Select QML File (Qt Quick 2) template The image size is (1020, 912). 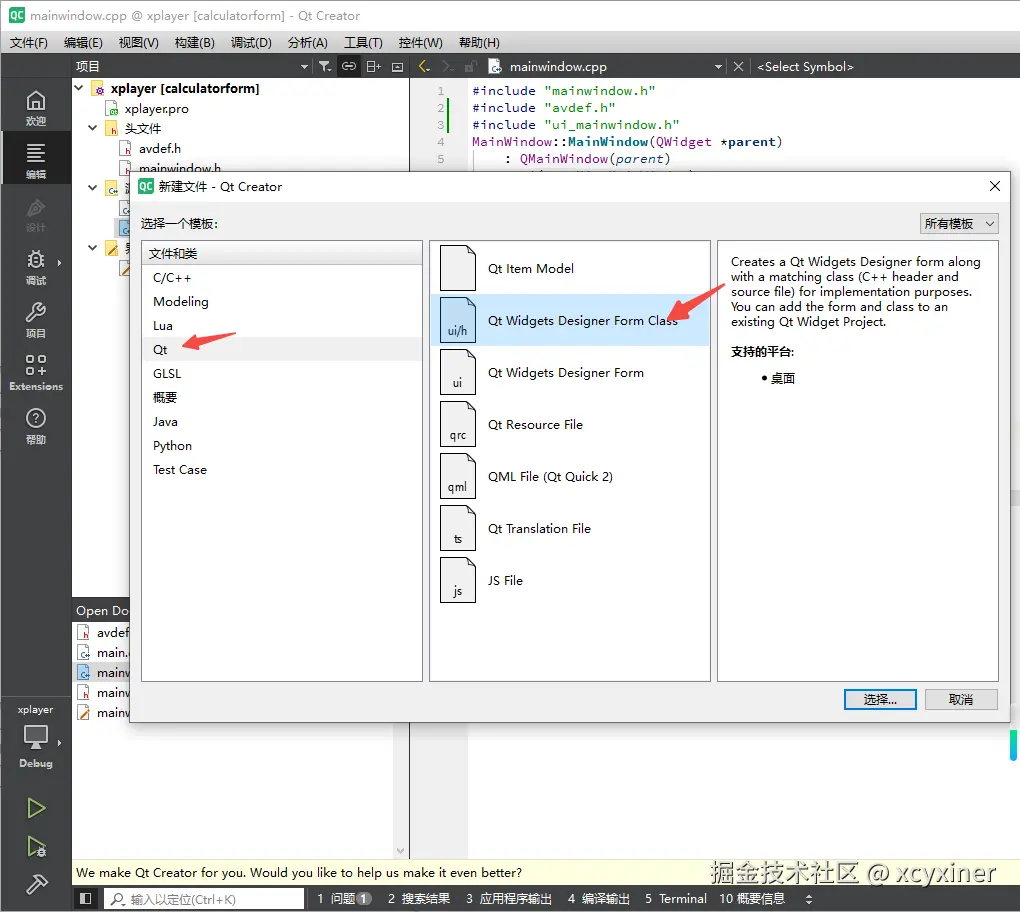click(570, 476)
